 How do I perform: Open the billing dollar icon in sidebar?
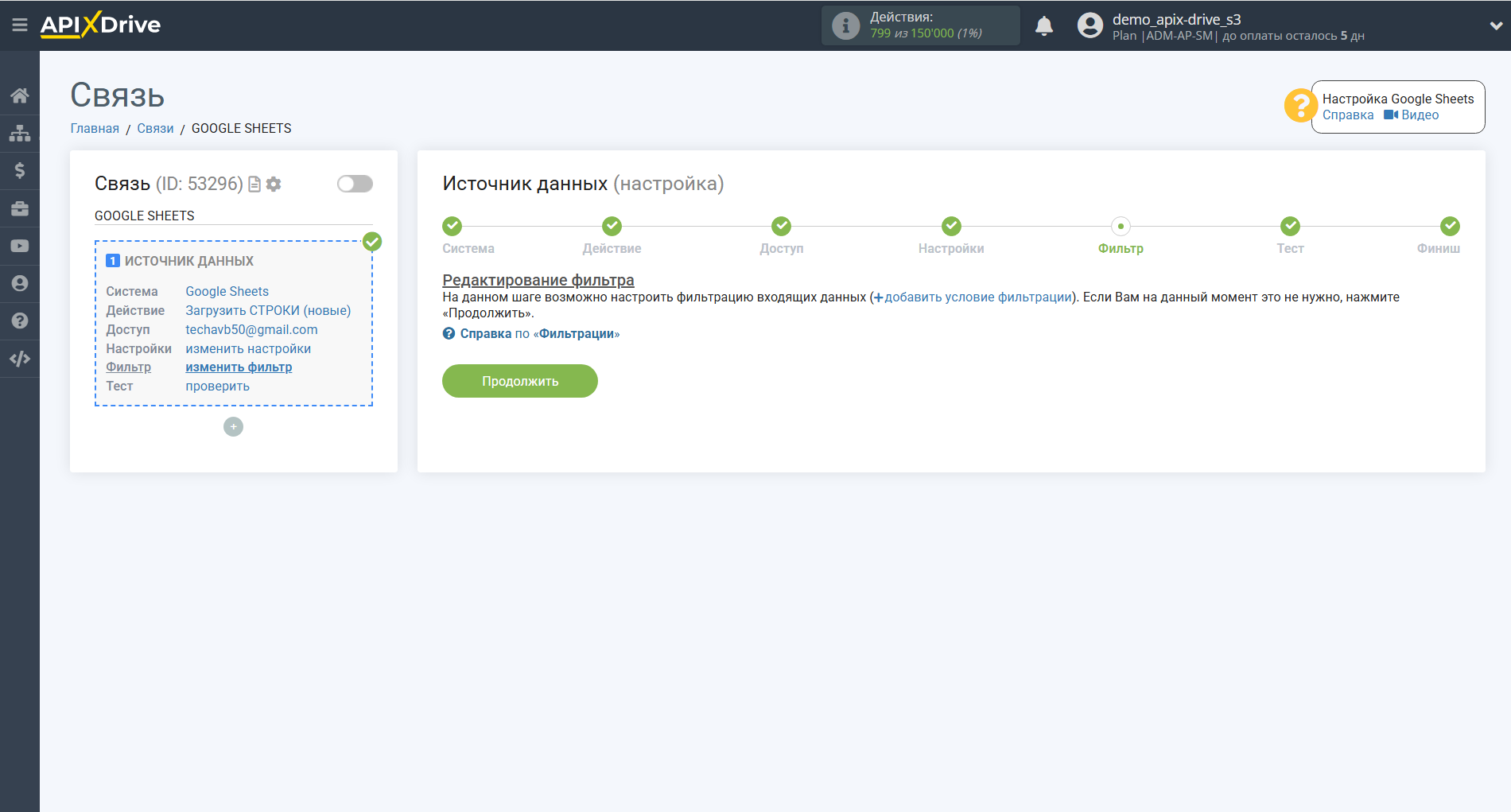(19, 170)
